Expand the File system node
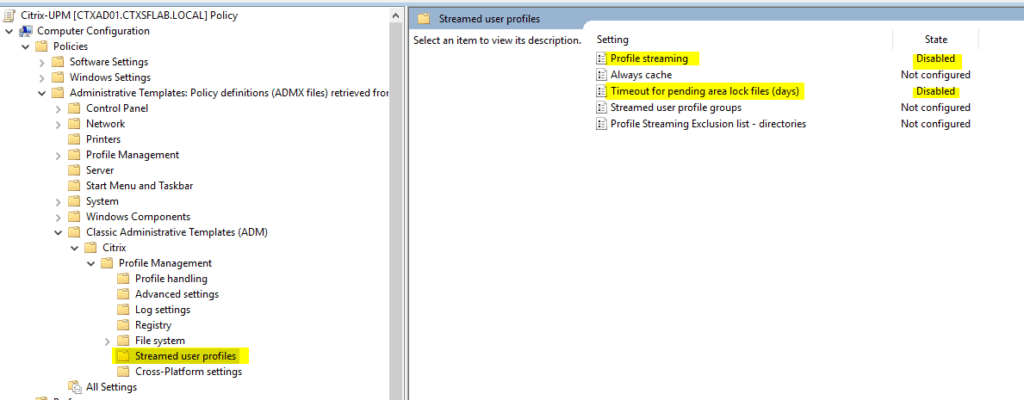1024x400 pixels. tap(107, 341)
